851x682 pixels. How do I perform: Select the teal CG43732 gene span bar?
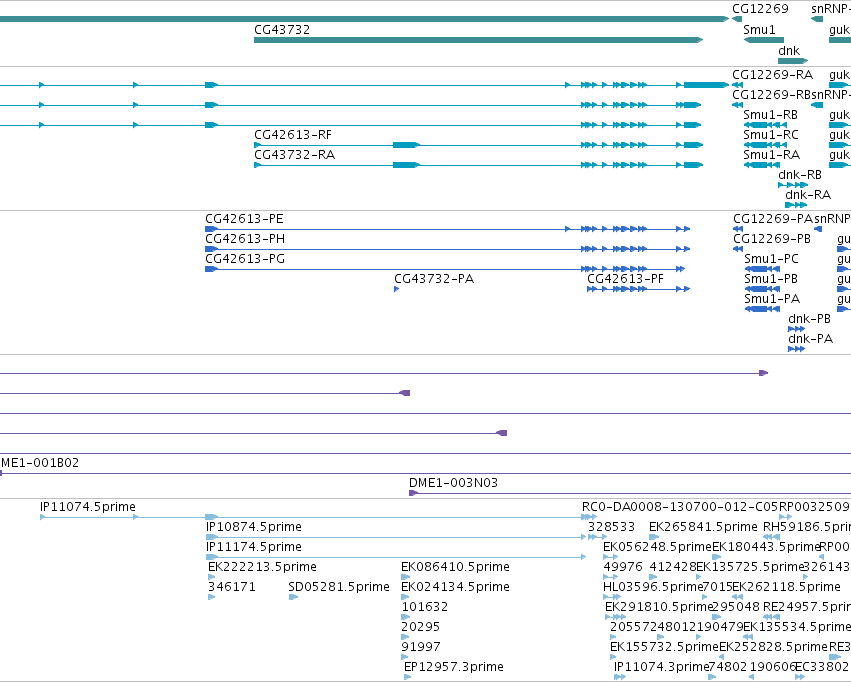(x=478, y=40)
